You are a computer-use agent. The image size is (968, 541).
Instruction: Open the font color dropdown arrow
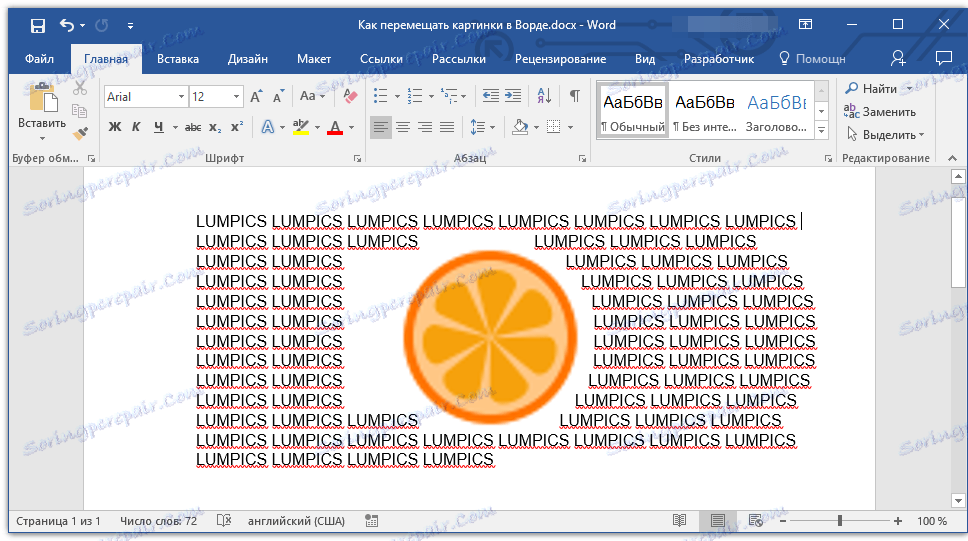point(351,128)
